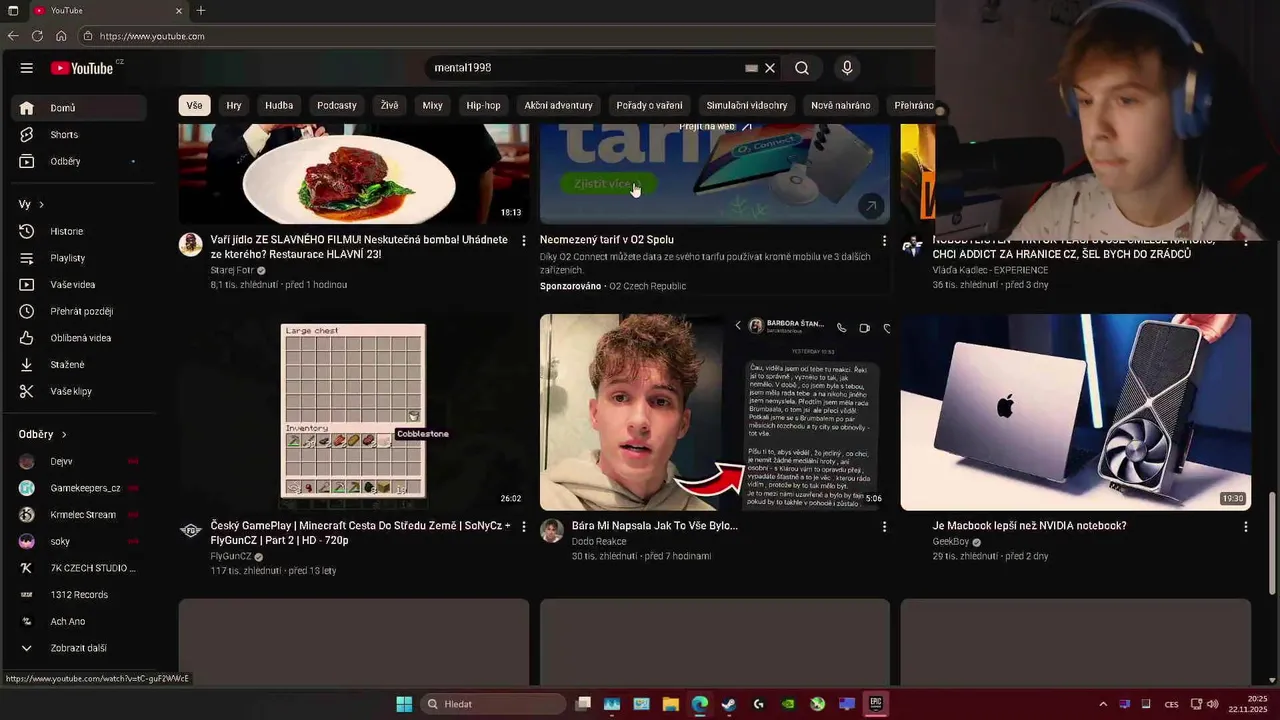Select the Mixy filter chip
Screen dimensions: 1280x720
(x=433, y=105)
